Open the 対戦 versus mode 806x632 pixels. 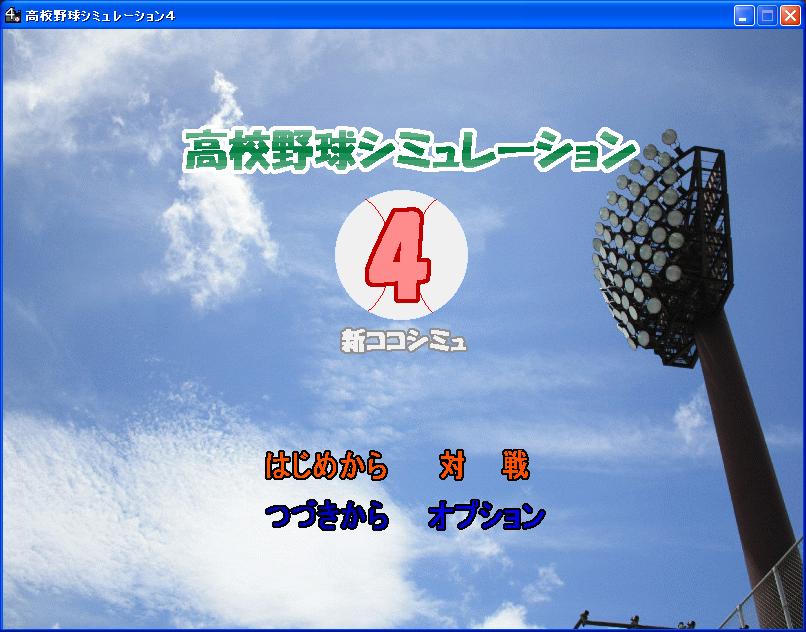(x=484, y=466)
